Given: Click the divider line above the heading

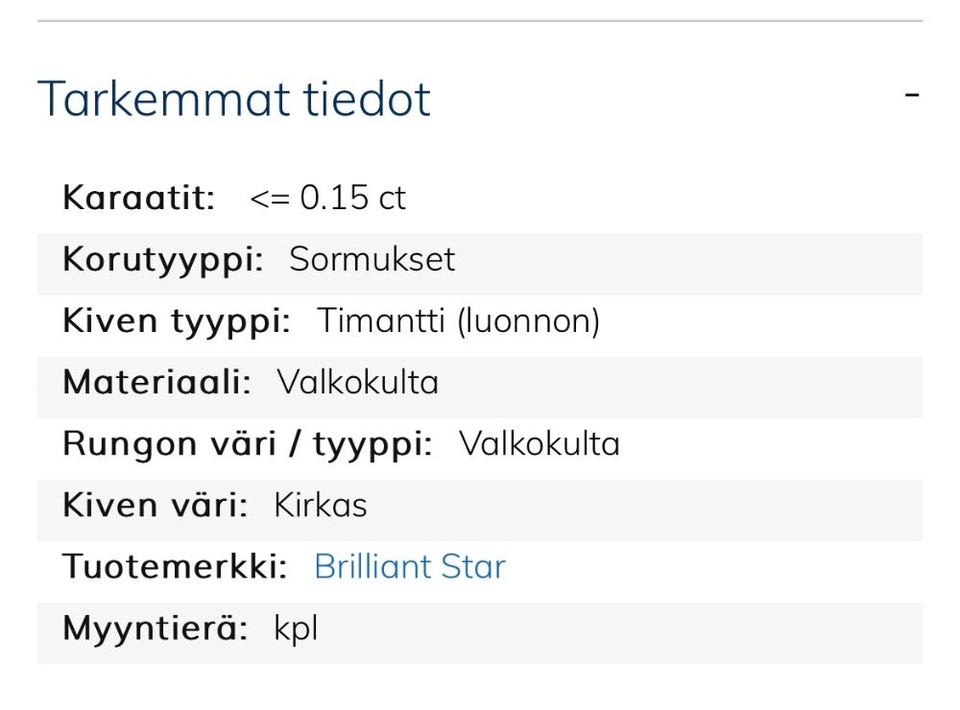Looking at the screenshot, I should (480, 21).
